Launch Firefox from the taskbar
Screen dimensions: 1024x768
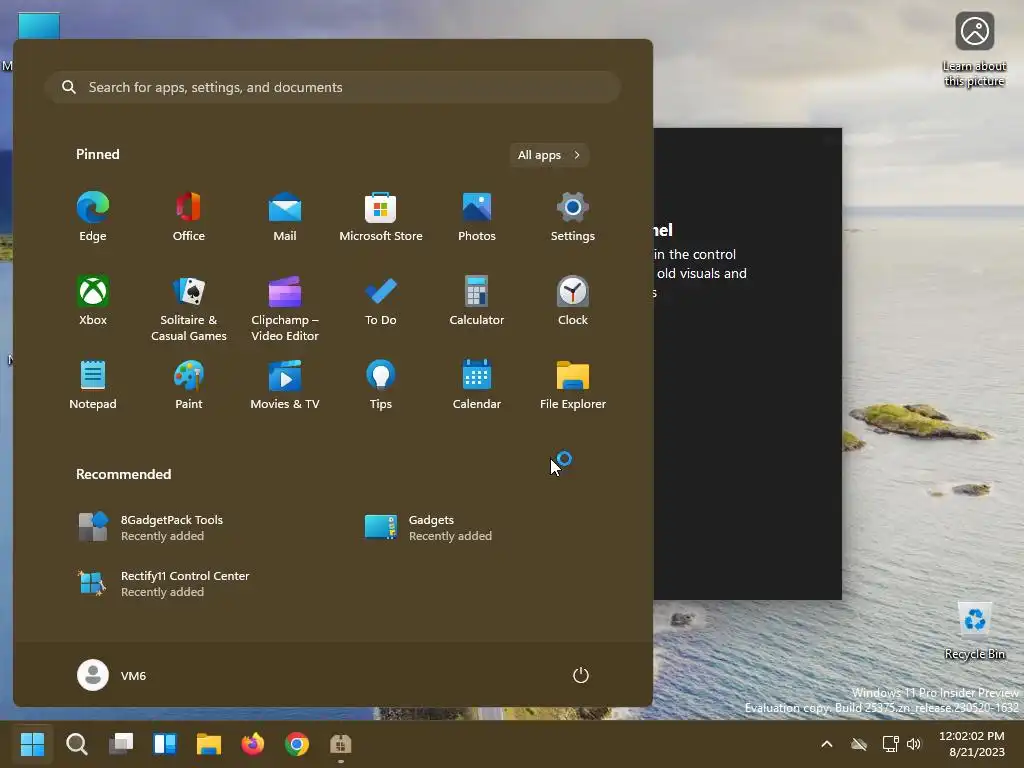coord(253,743)
